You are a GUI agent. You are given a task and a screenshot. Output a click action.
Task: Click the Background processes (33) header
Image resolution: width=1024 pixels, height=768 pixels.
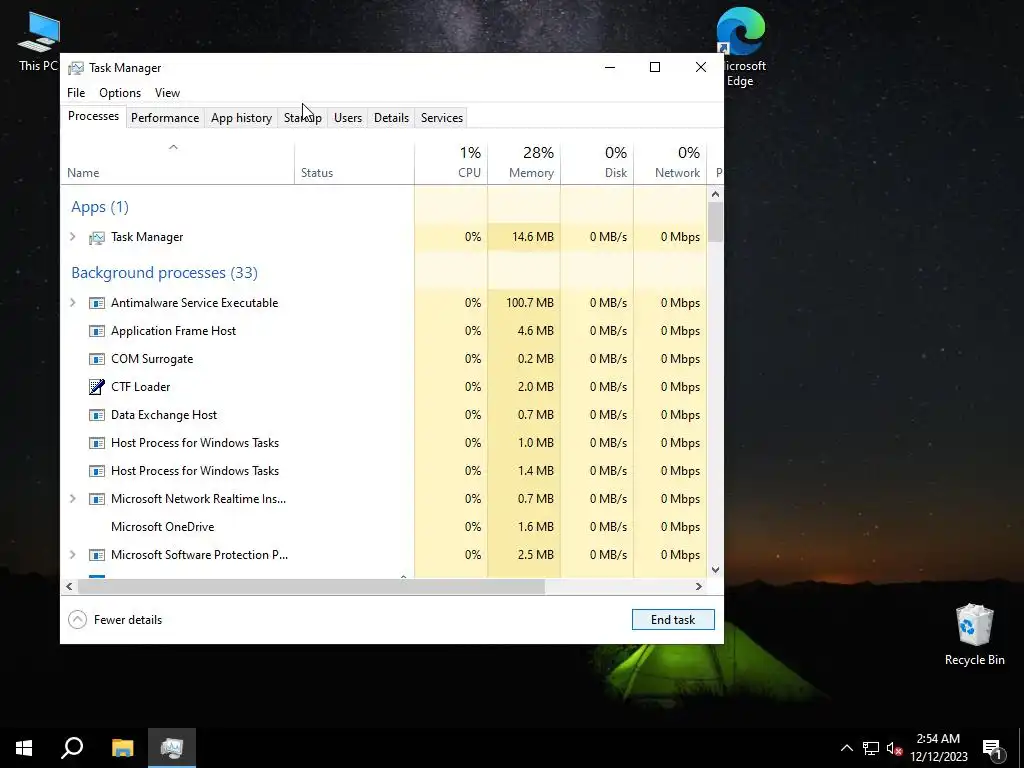tap(165, 273)
